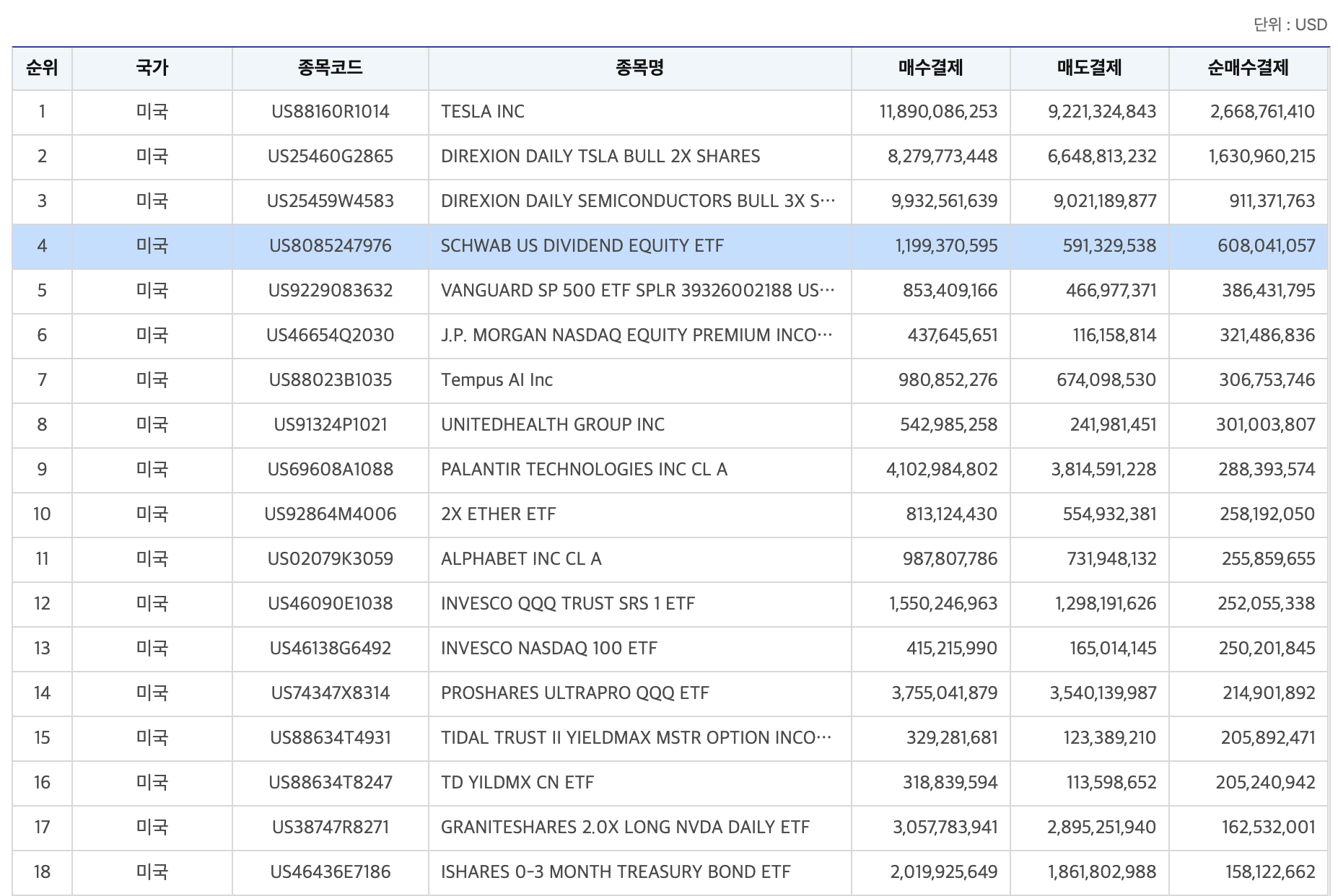Select SCHWAB US DIVIDEND EQUITY ETF
The width and height of the screenshot is (1338, 896).
[582, 246]
